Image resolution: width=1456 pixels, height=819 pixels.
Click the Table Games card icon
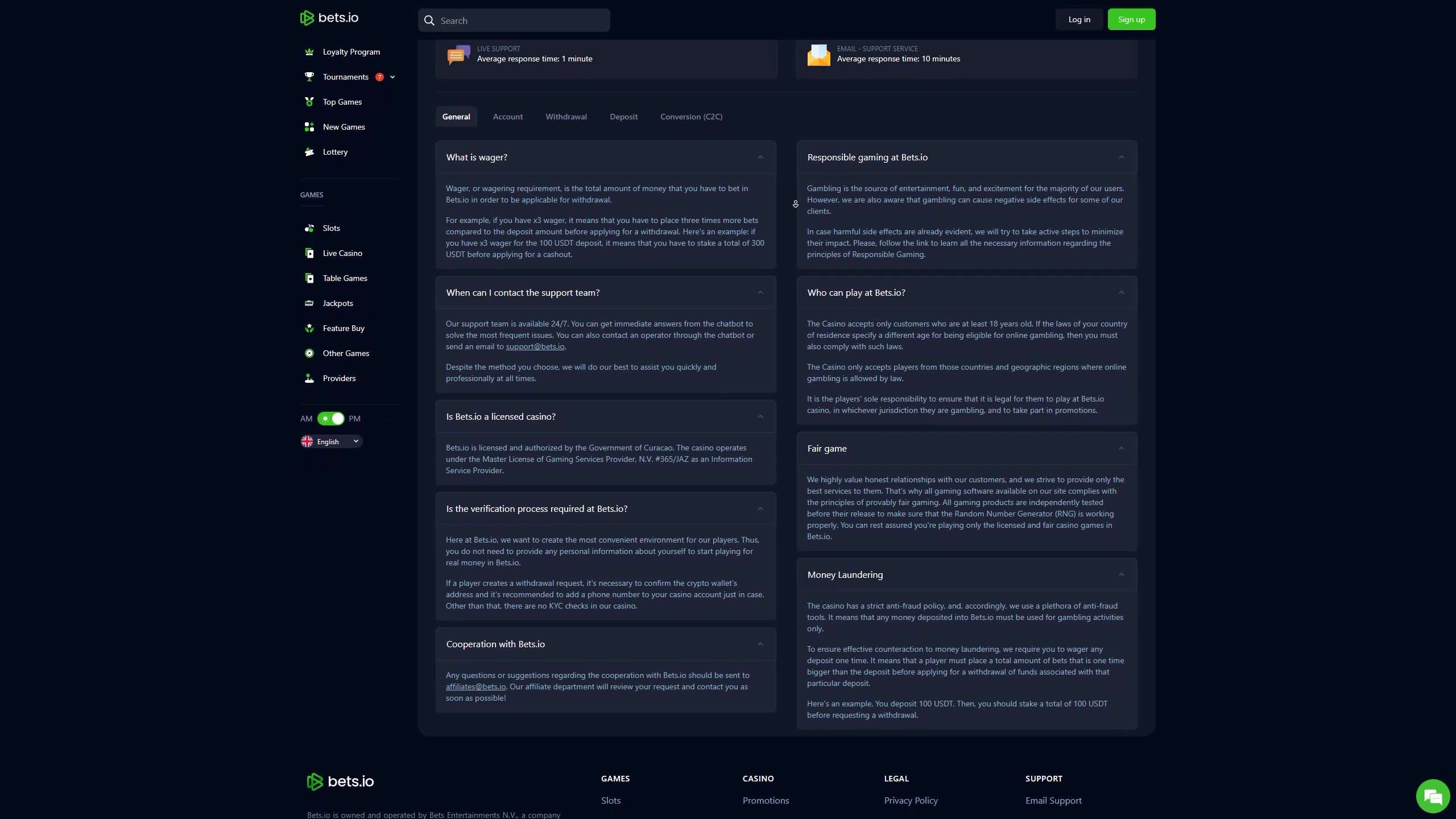pos(309,278)
